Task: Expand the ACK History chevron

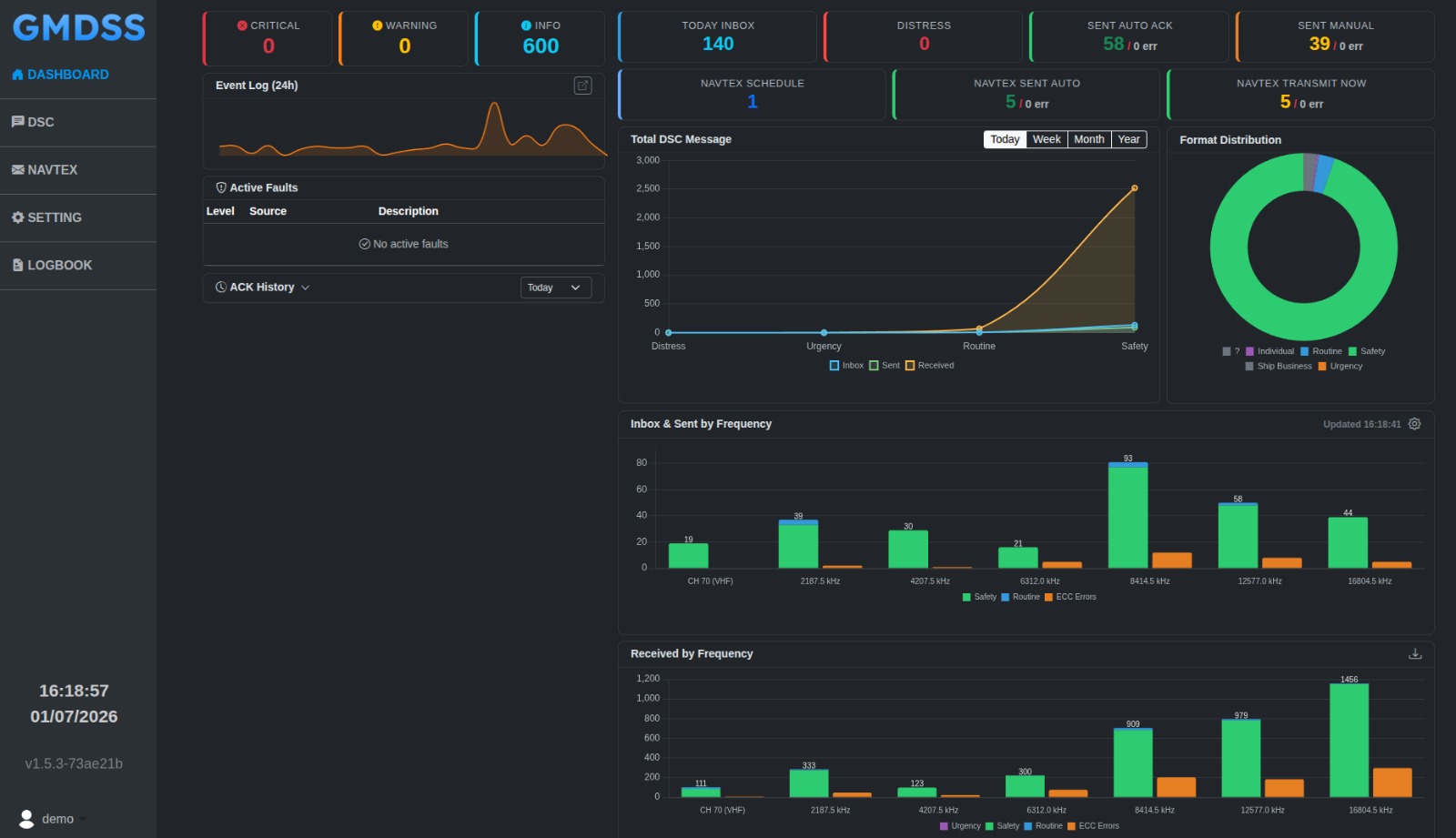Action: pyautogui.click(x=306, y=288)
